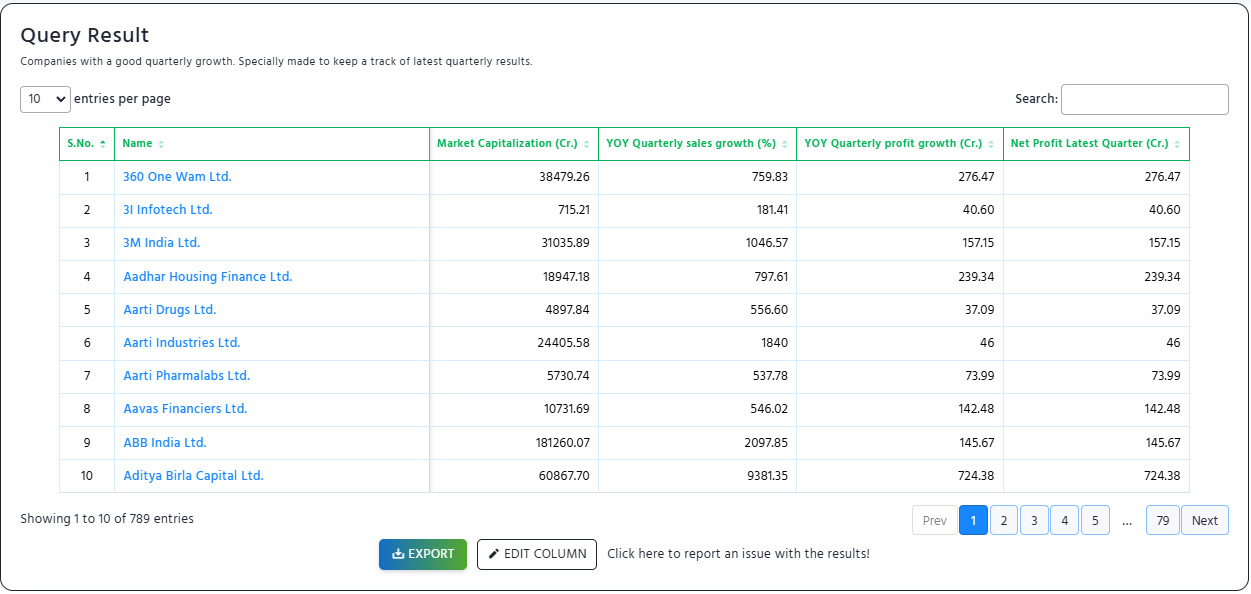Focus the Search input field
The image size is (1251, 594).
pyautogui.click(x=1145, y=99)
